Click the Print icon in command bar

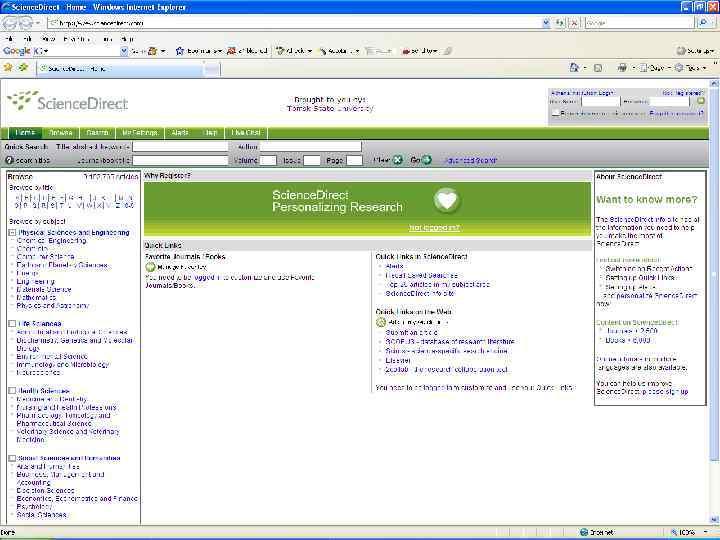(622, 68)
